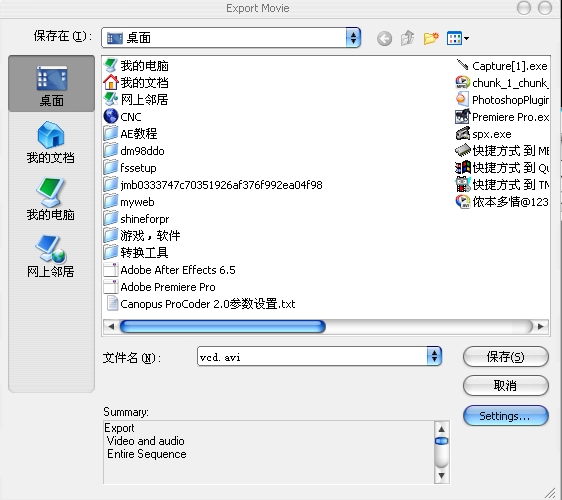Go up one folder level
562x500 pixels.
pyautogui.click(x=408, y=38)
